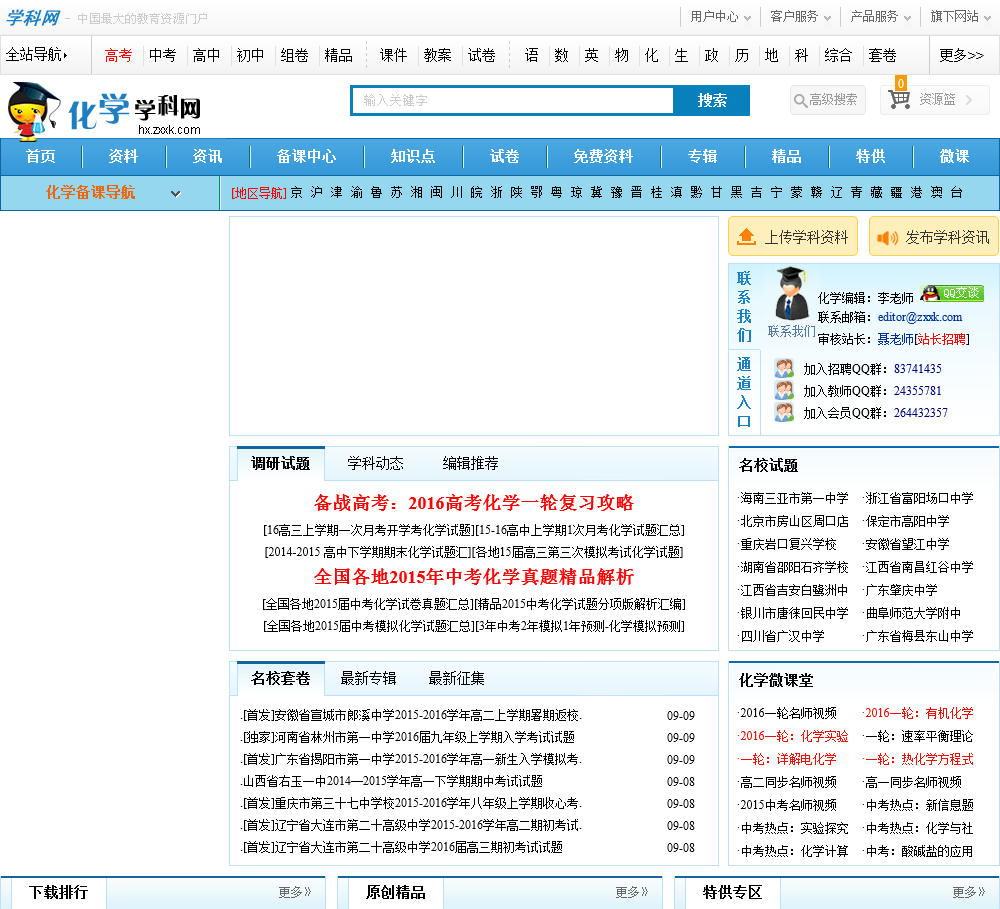1000x909 pixels.
Task: Open 中考热点:实验探究 link
Action: (794, 828)
